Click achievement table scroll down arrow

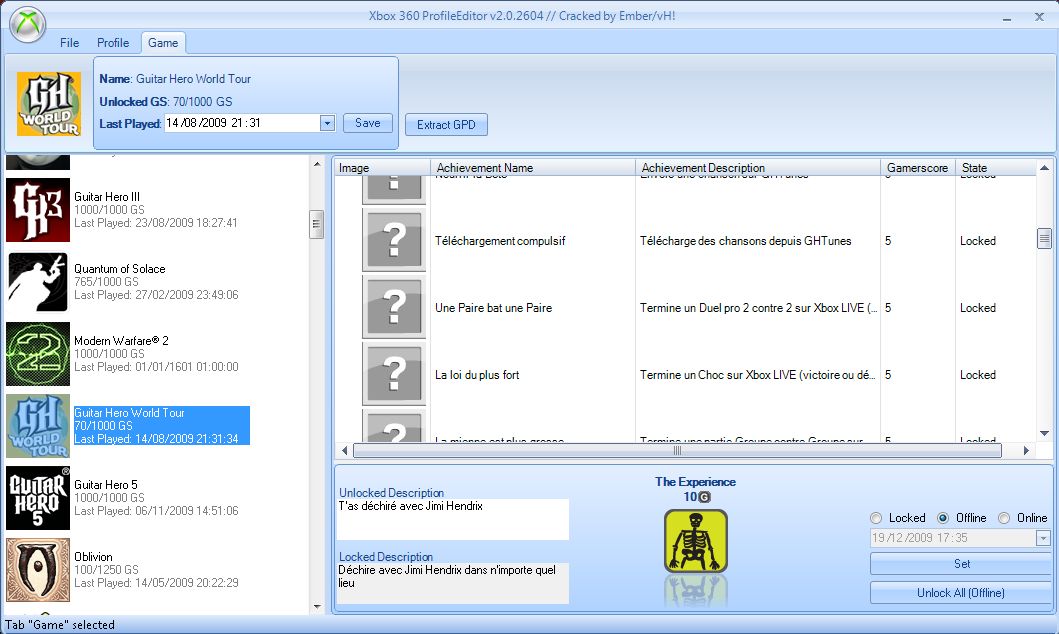(1044, 433)
